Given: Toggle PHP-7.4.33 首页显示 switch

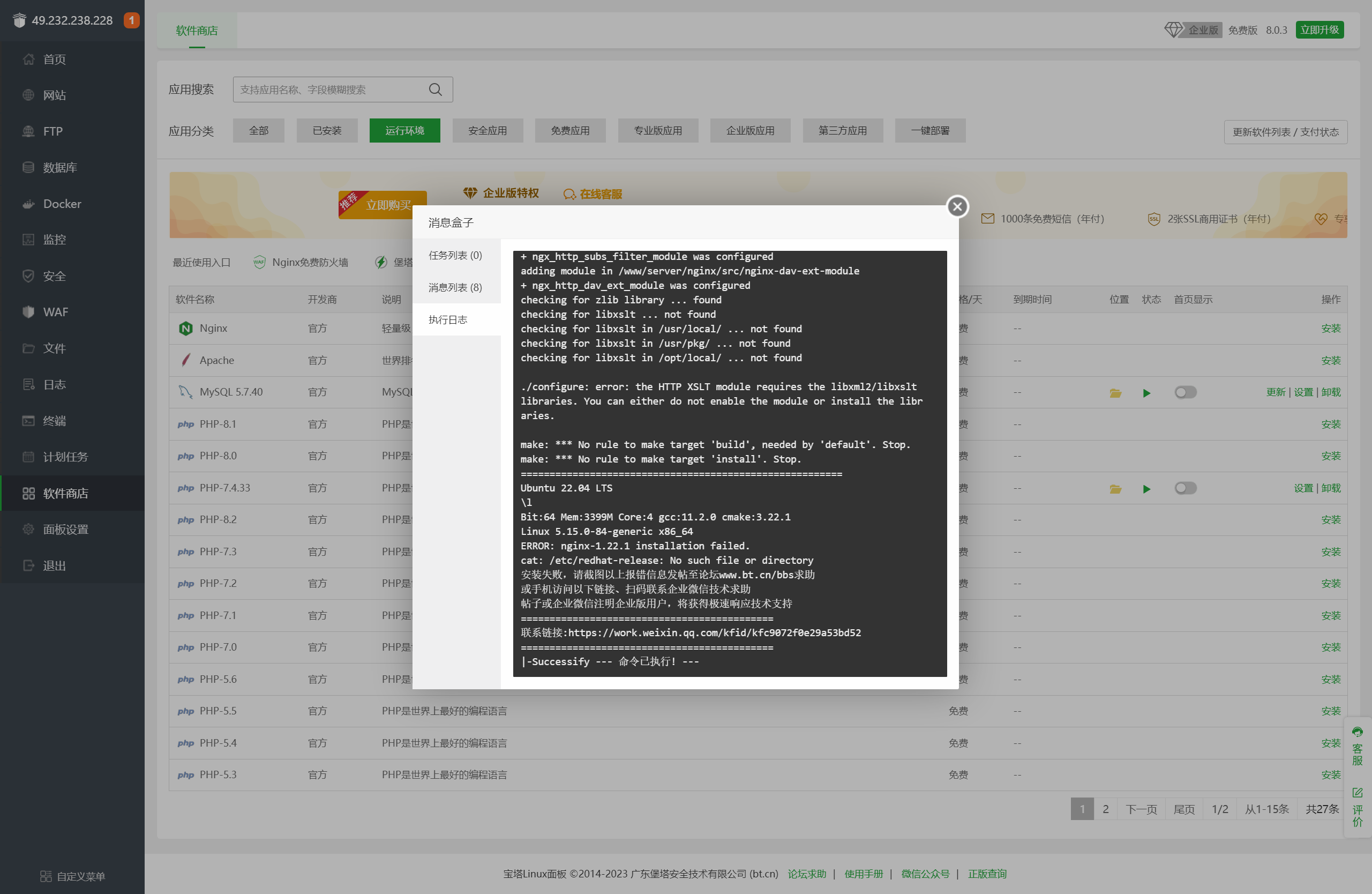Looking at the screenshot, I should (1185, 488).
